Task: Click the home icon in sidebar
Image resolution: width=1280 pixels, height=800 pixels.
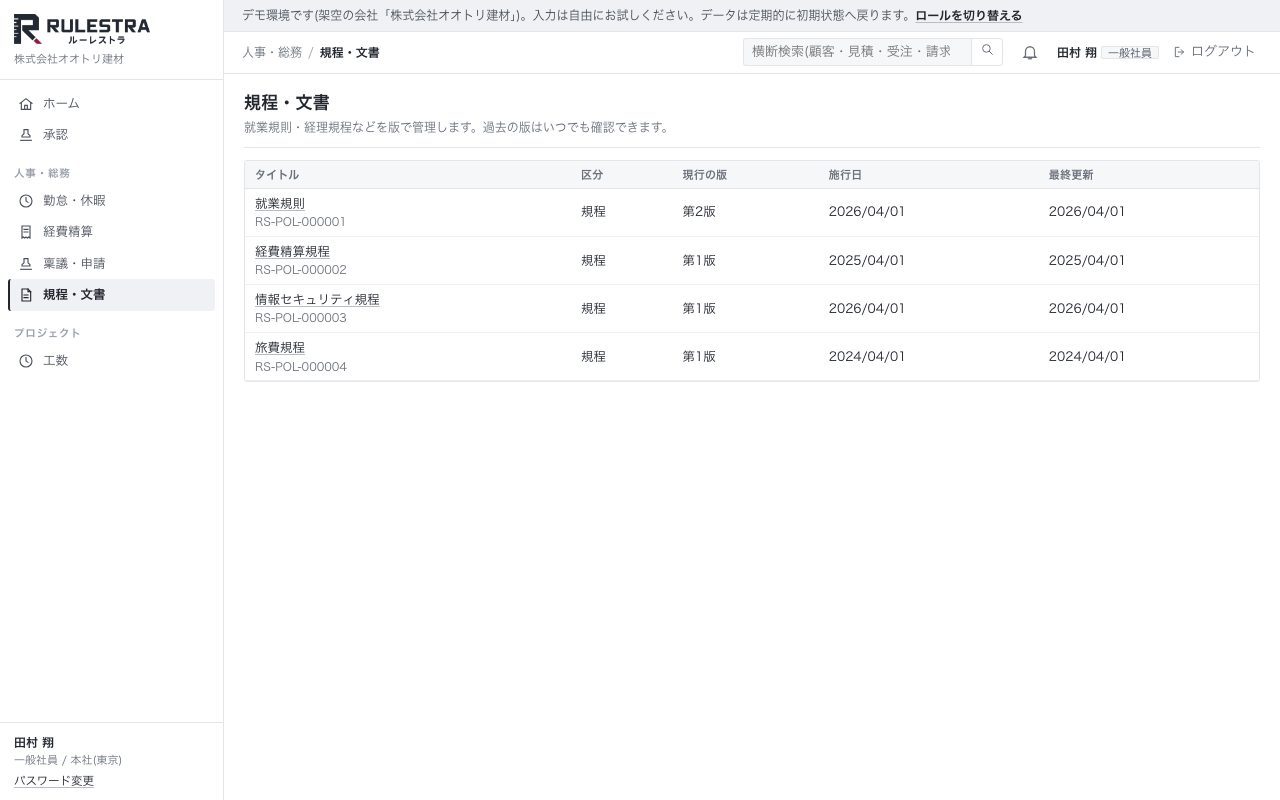Action: click(x=26, y=104)
